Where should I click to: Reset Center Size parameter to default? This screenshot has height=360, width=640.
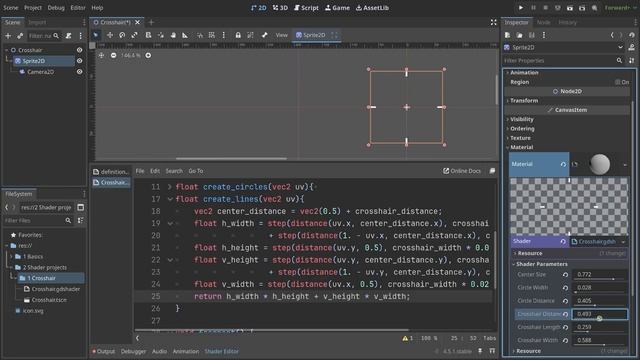(x=565, y=275)
